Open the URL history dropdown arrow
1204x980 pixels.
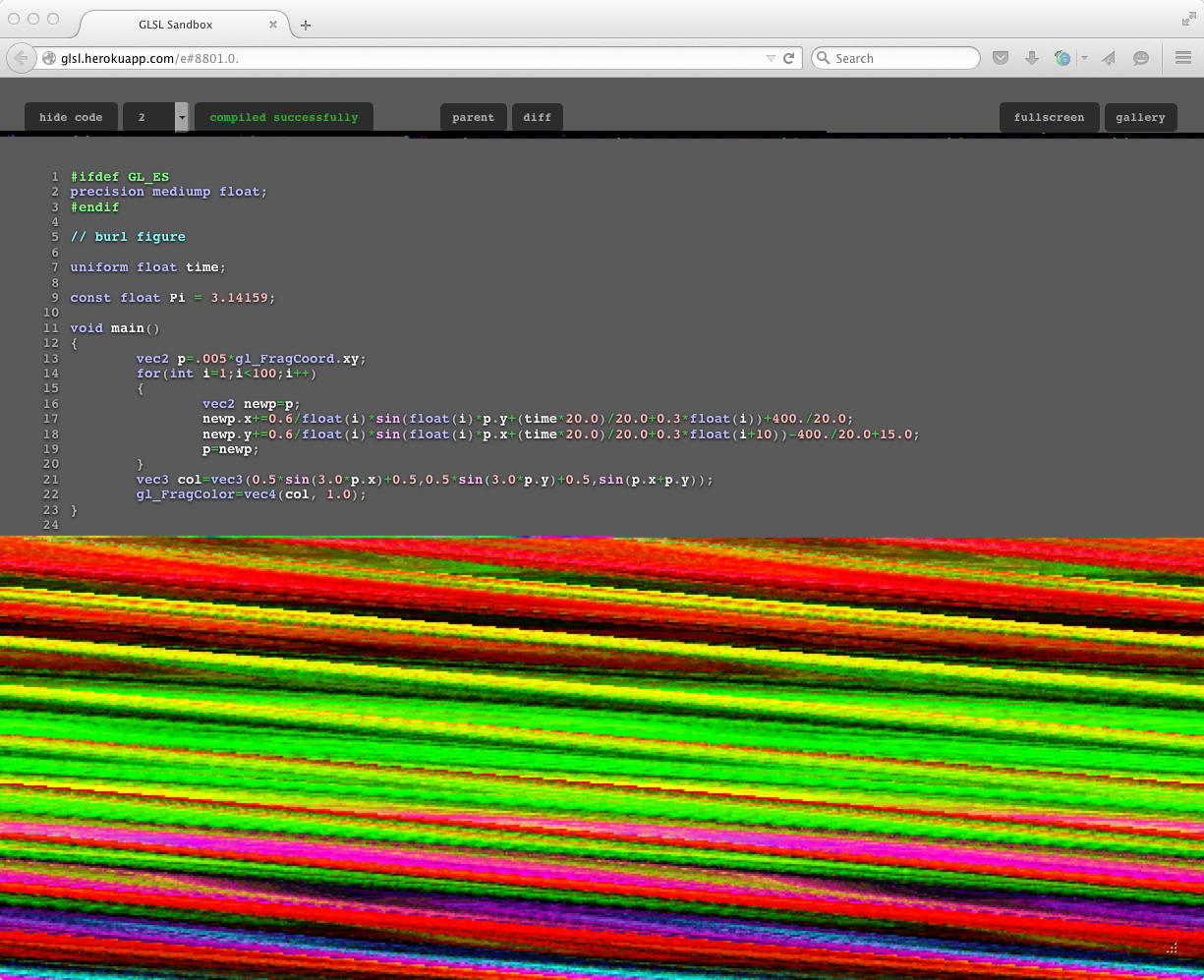(x=771, y=59)
